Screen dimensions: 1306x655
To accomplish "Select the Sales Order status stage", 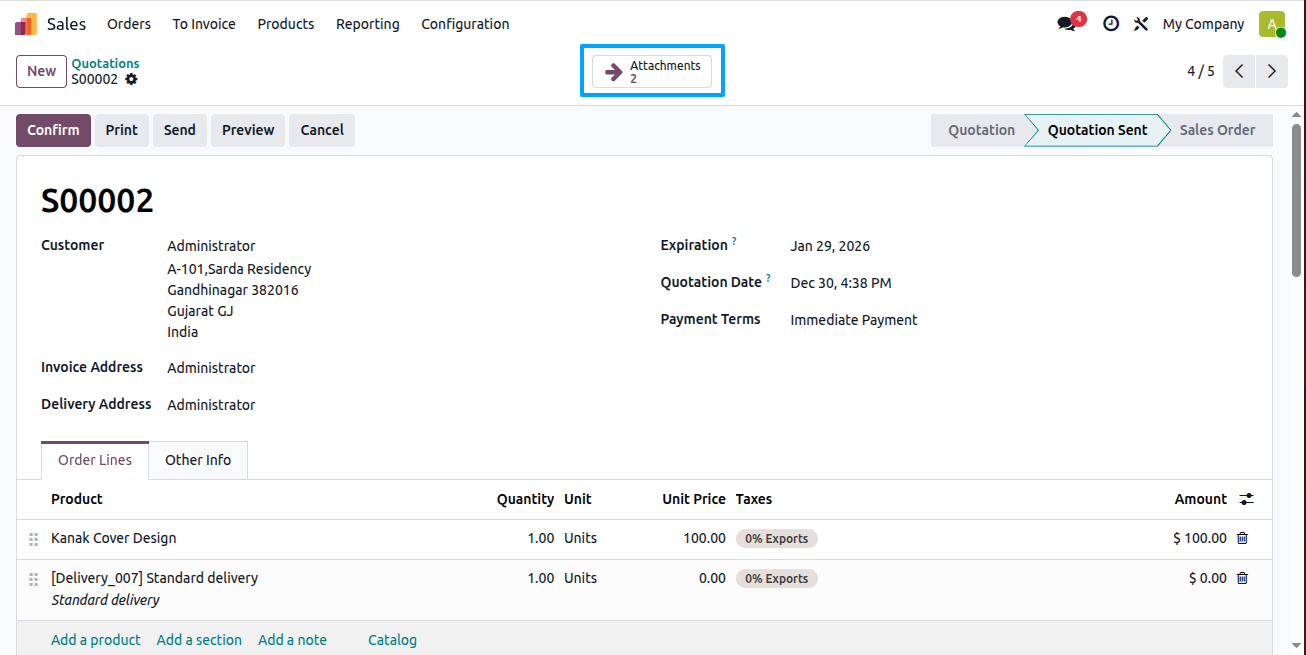I will coord(1217,130).
